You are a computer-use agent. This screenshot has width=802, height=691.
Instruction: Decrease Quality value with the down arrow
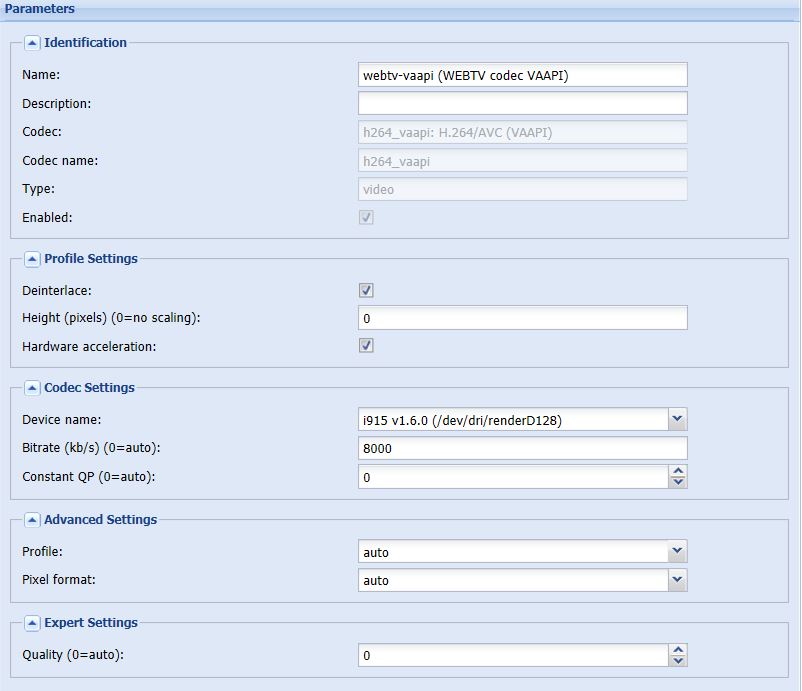click(678, 660)
